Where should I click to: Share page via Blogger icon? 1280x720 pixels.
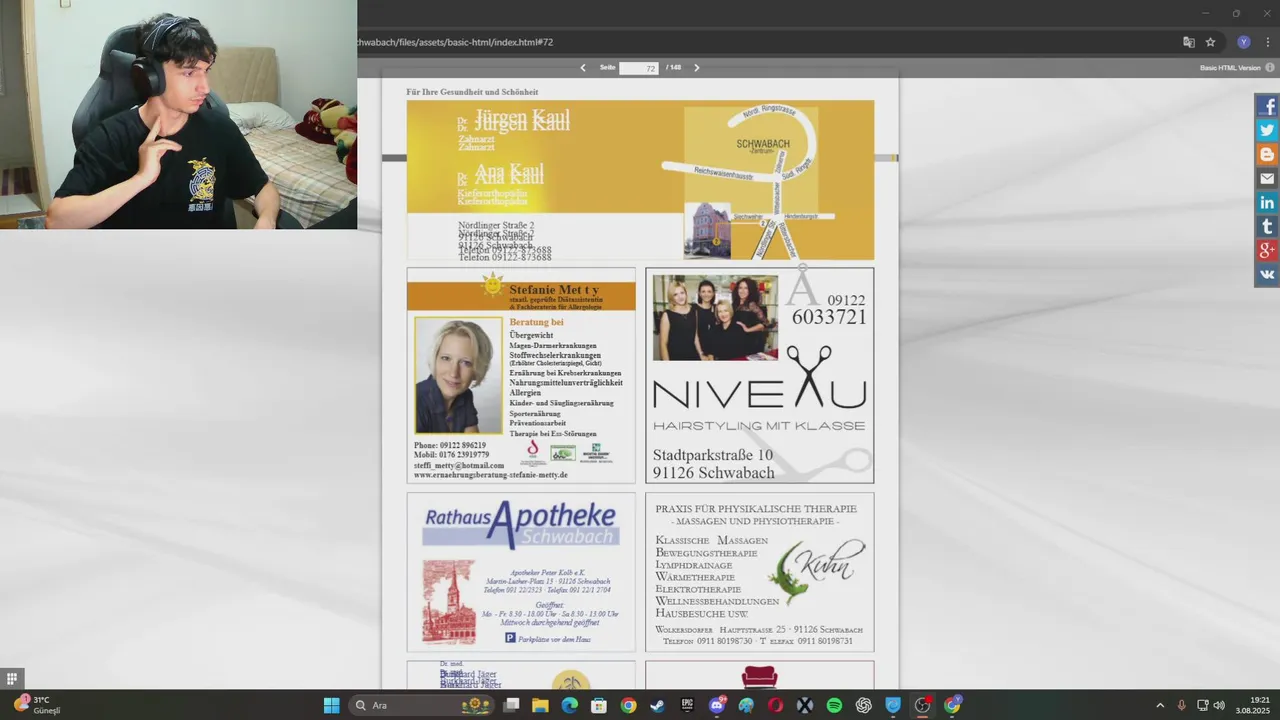click(1267, 154)
